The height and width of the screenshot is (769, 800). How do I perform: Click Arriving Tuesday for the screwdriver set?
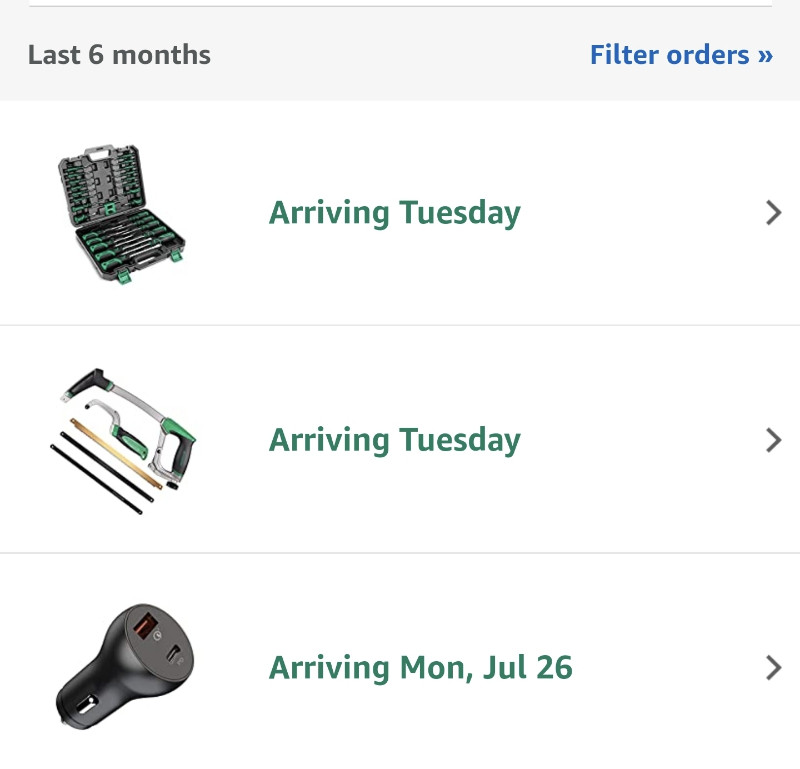[394, 213]
